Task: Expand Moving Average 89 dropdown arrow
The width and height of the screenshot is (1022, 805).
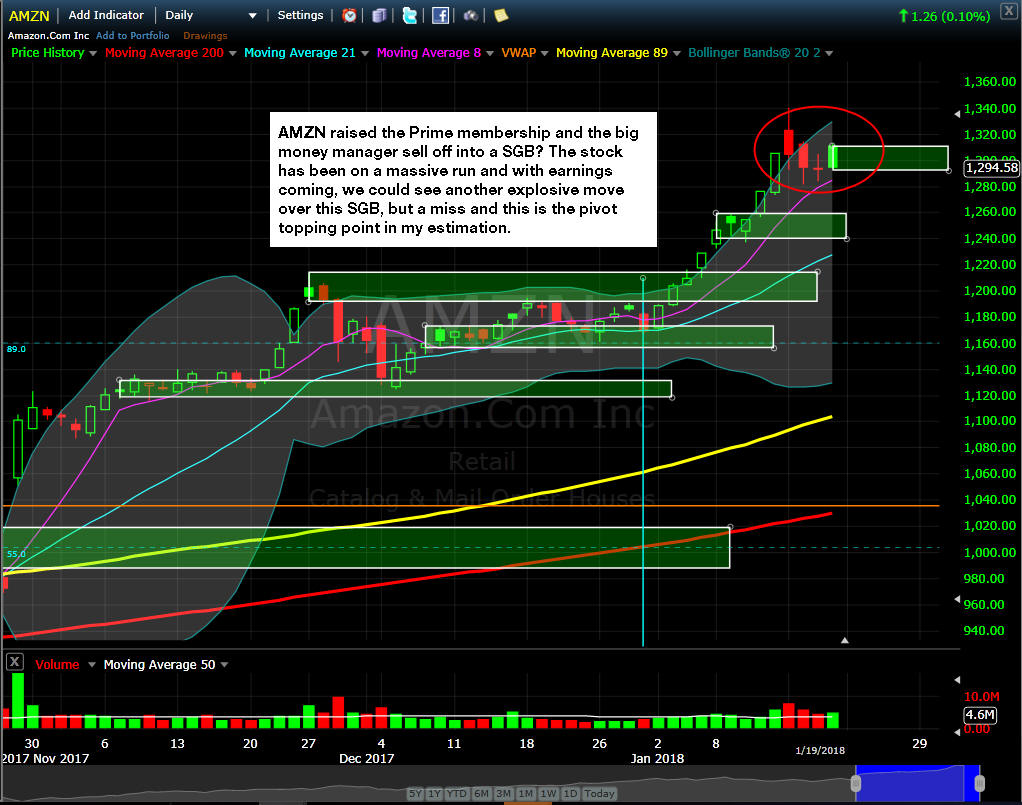Action: [x=677, y=53]
